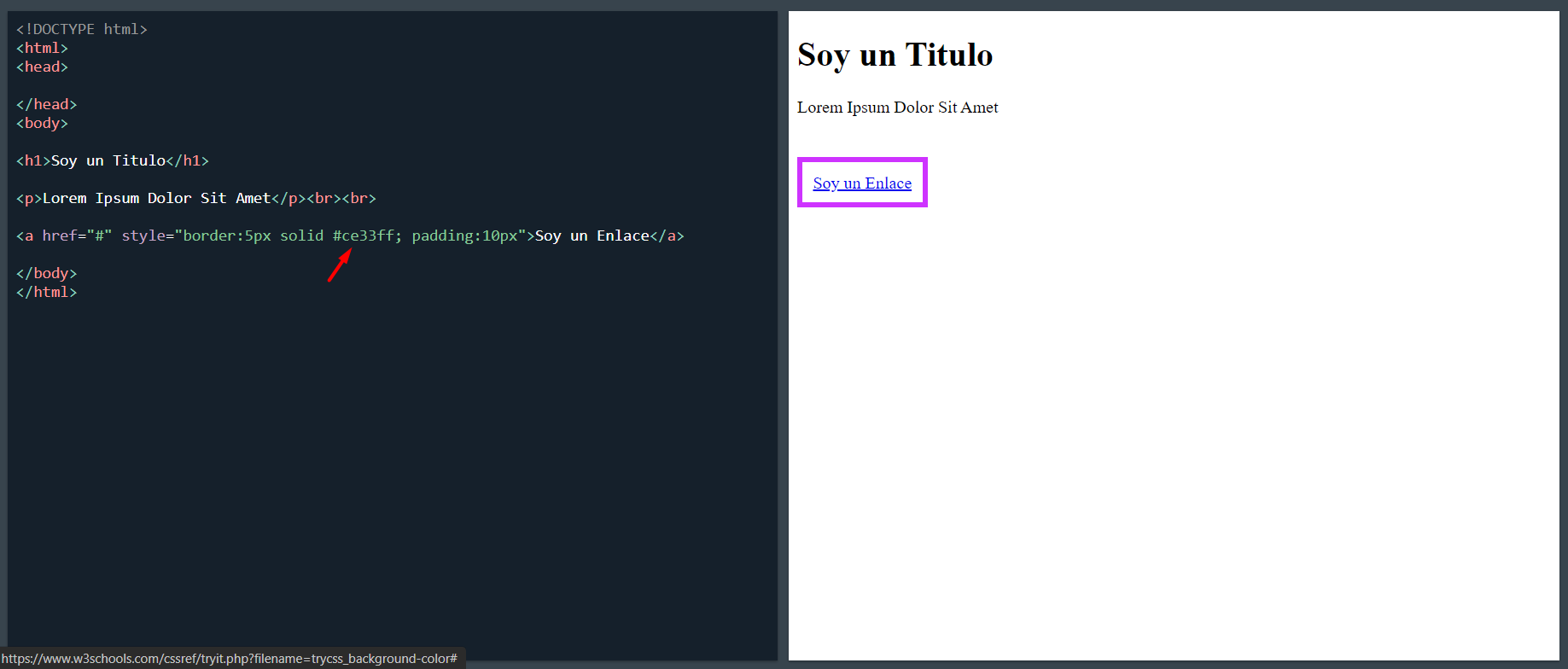Viewport: 1568px width, 669px height.
Task: Click the href="#" attribute in code
Action: click(x=77, y=236)
